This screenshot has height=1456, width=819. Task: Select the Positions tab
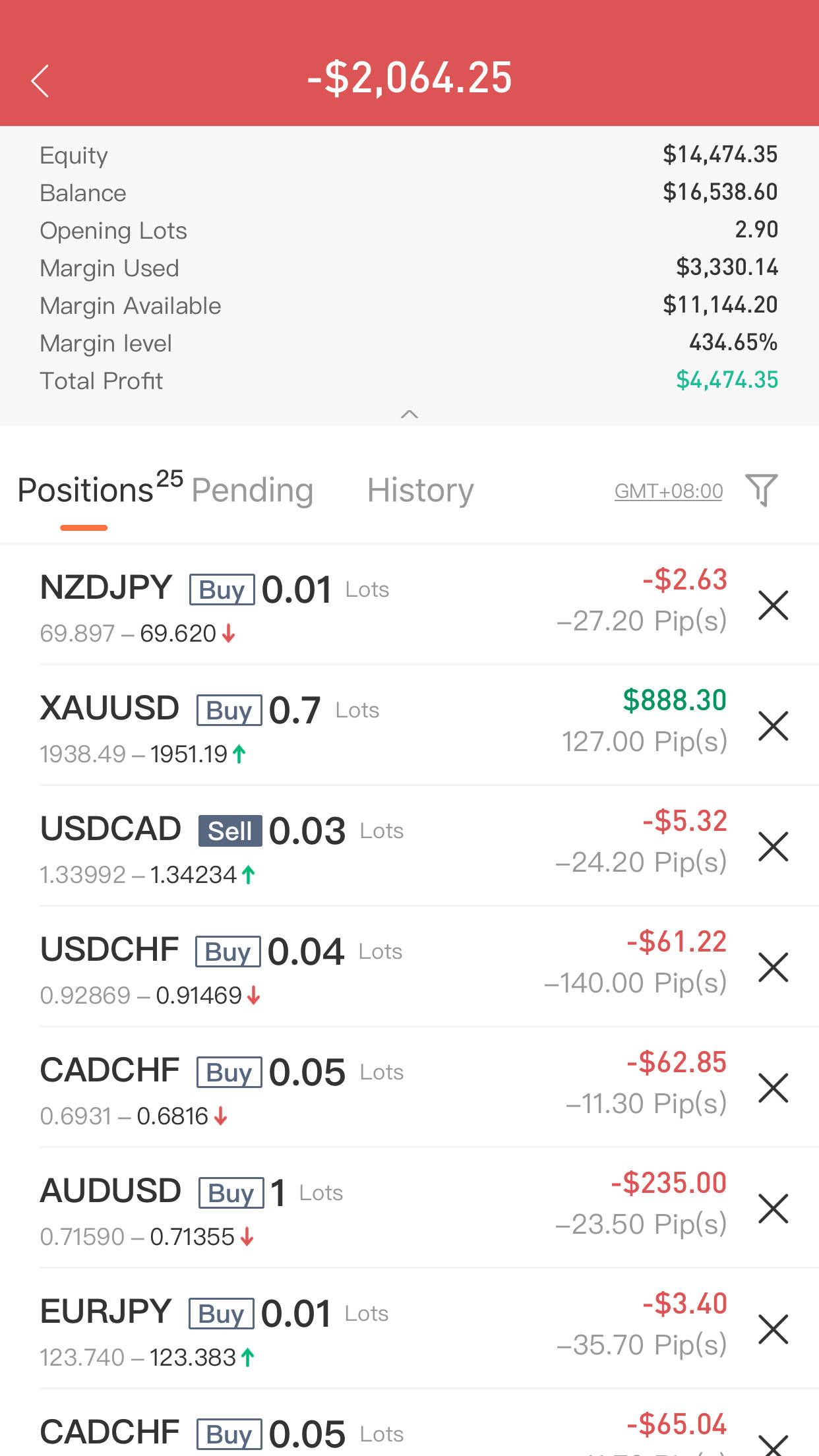coord(86,491)
